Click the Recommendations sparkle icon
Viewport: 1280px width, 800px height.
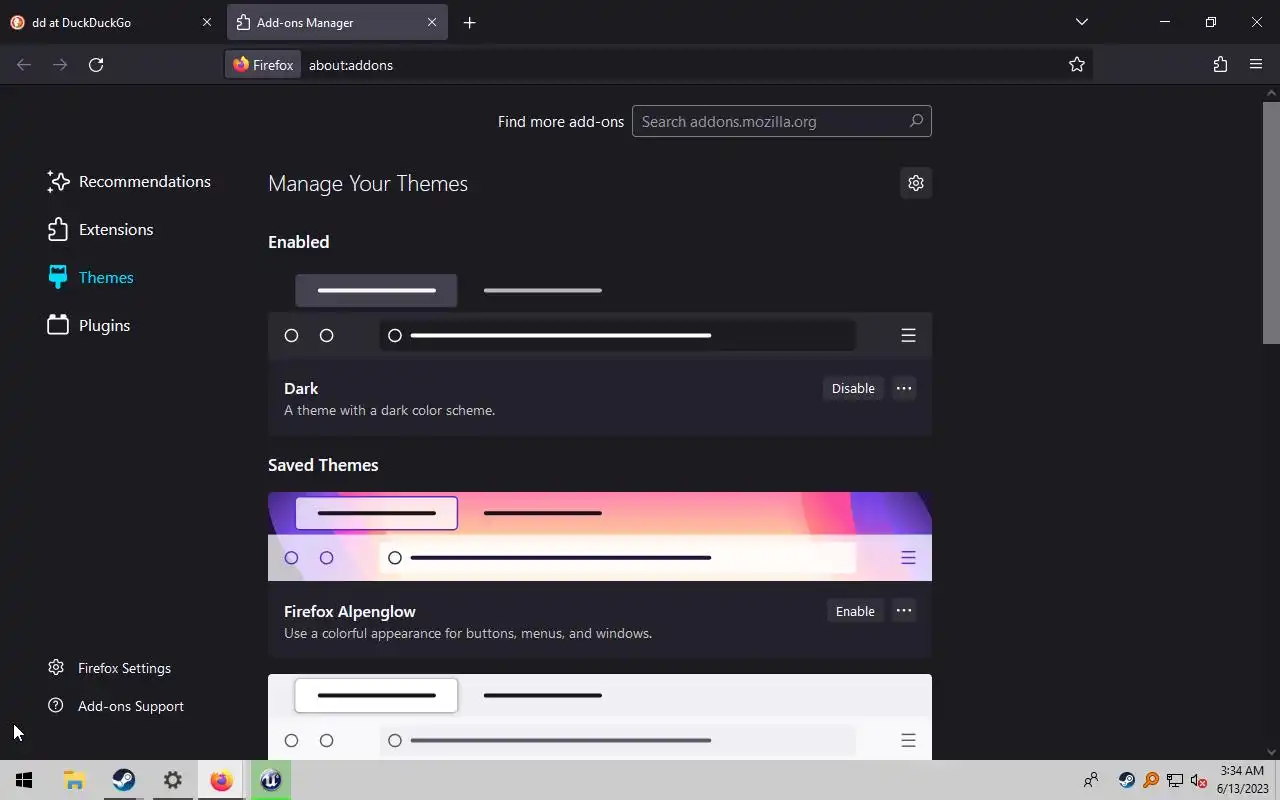click(58, 181)
